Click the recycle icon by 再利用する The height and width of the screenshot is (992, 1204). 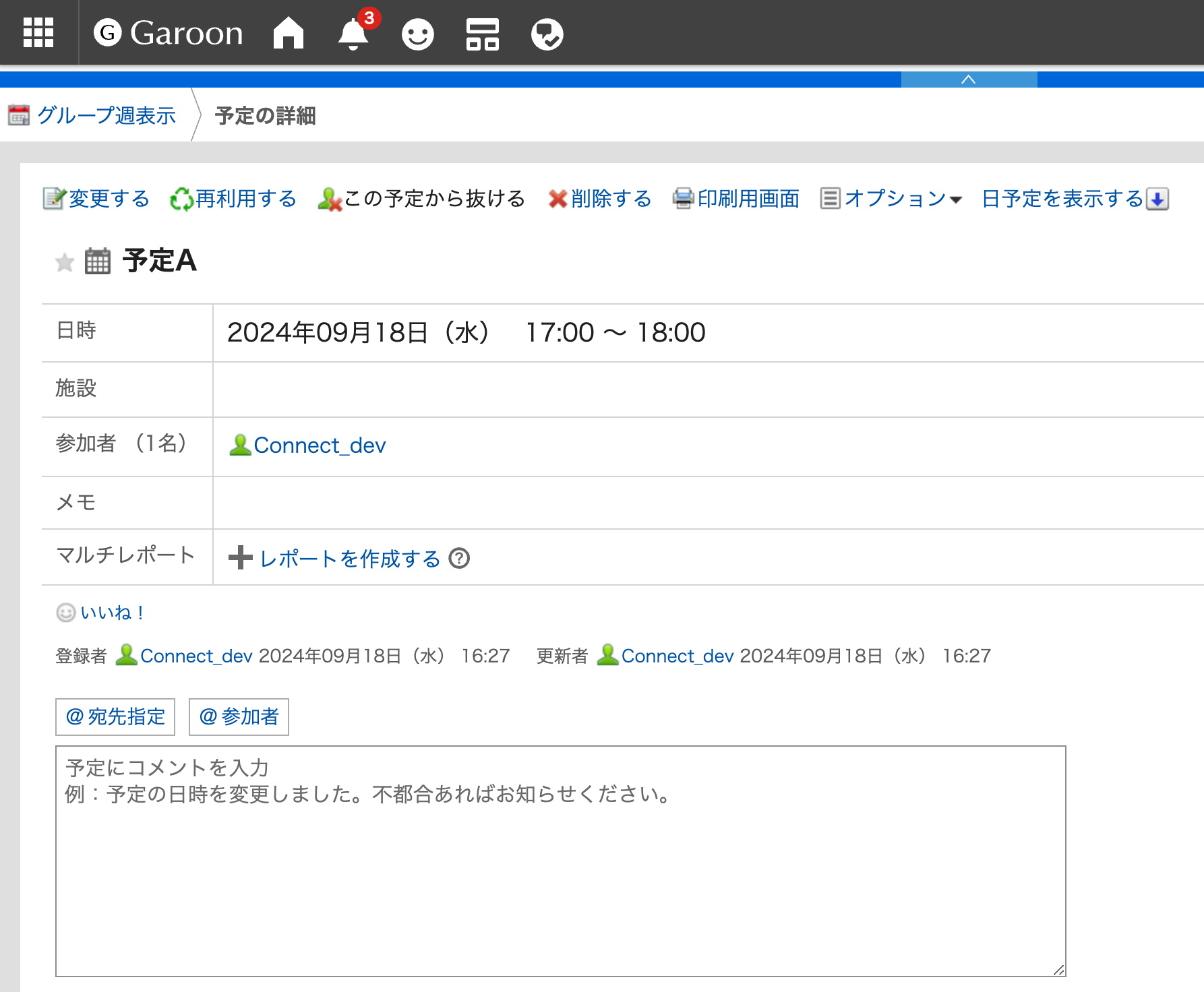pyautogui.click(x=182, y=199)
